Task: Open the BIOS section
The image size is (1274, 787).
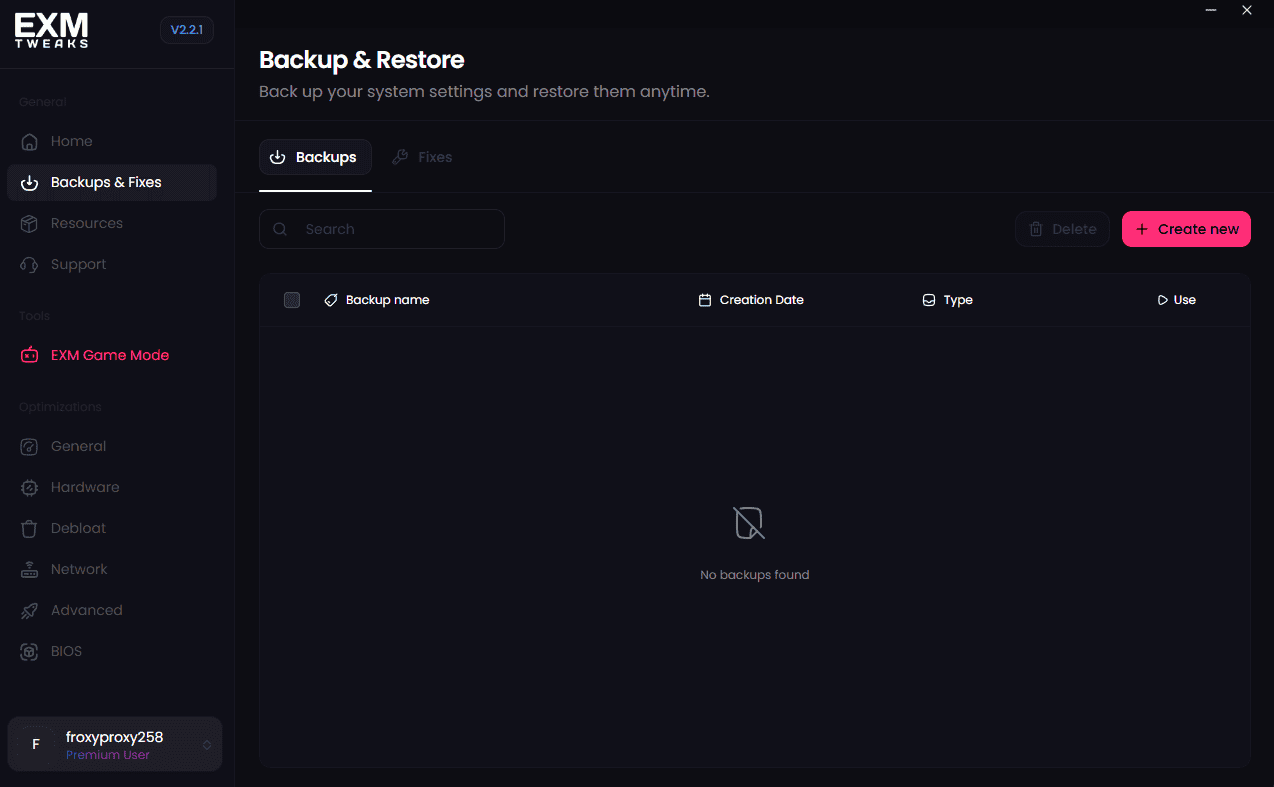Action: 112,651
